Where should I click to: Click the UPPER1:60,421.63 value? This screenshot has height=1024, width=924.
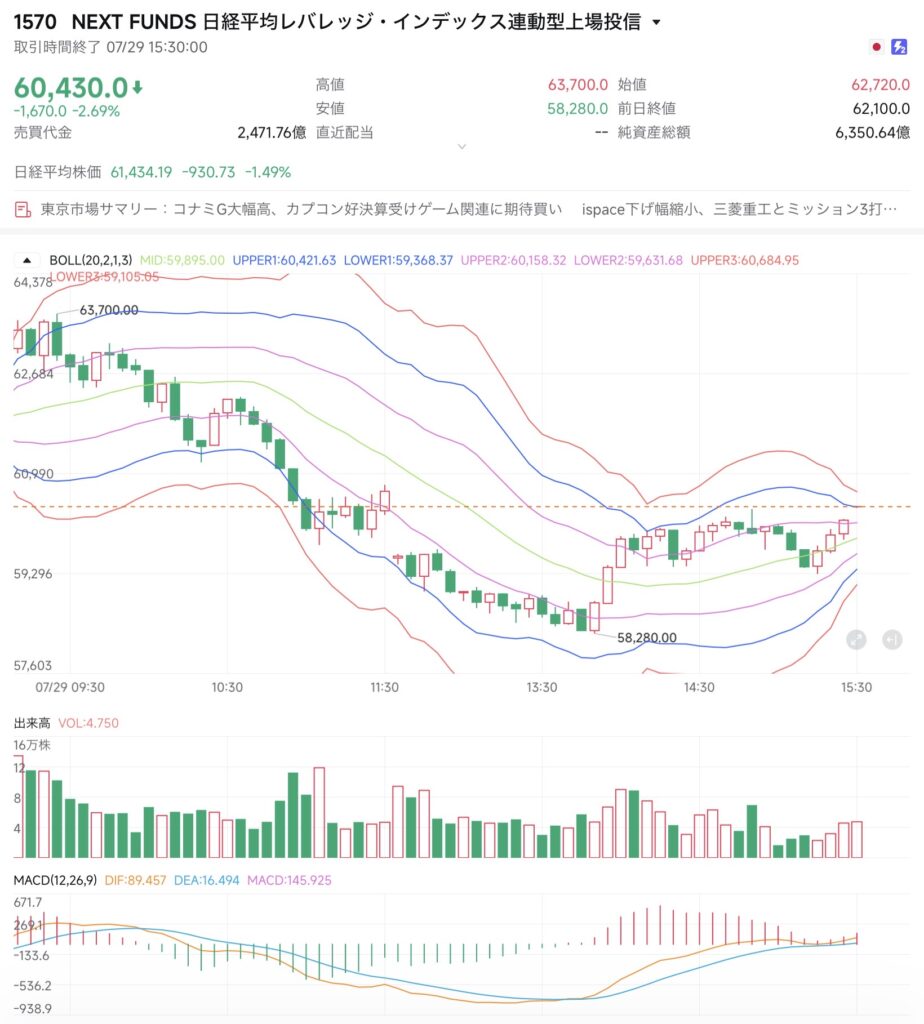(x=284, y=260)
